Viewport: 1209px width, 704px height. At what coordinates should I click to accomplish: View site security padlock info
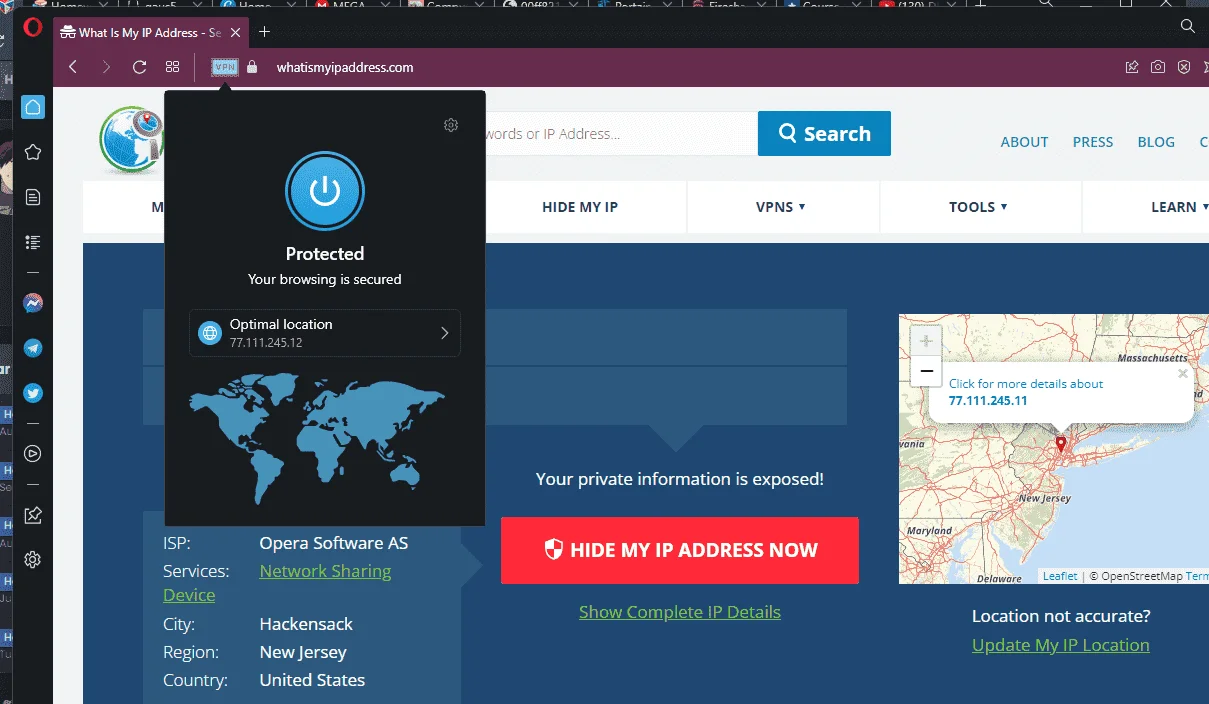click(x=252, y=67)
